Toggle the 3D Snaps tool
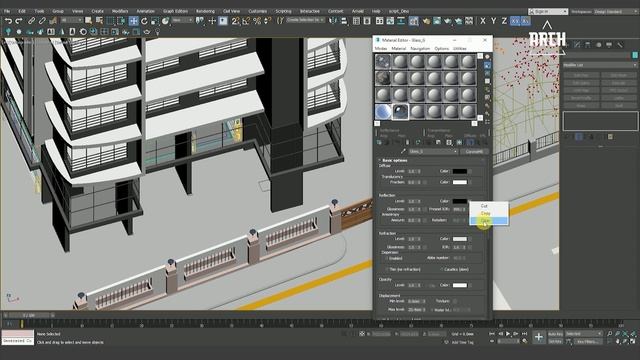 tap(236, 21)
